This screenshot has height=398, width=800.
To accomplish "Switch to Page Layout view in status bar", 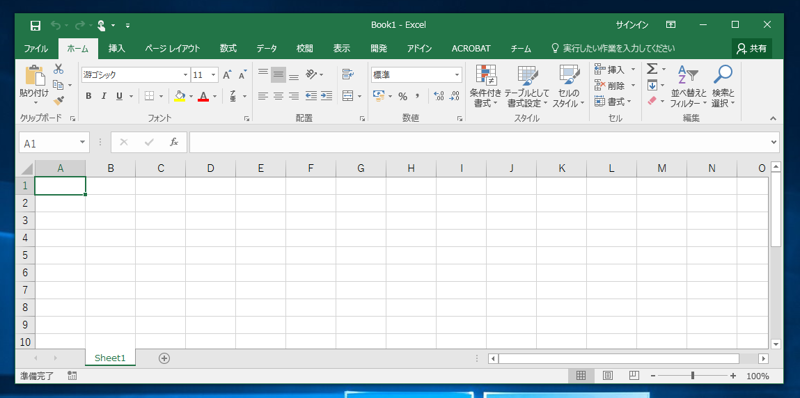I will [x=608, y=376].
